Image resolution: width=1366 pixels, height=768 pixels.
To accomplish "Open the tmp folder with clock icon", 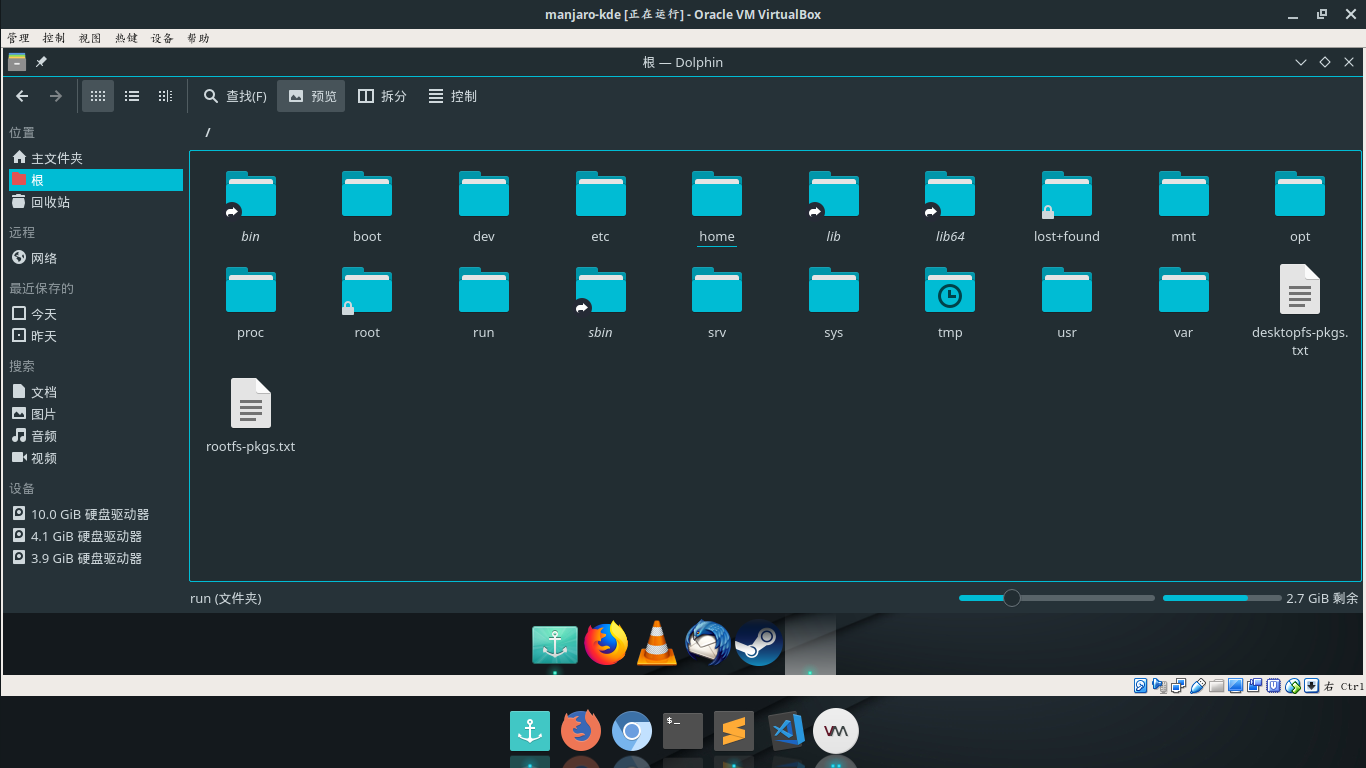I will tap(950, 303).
